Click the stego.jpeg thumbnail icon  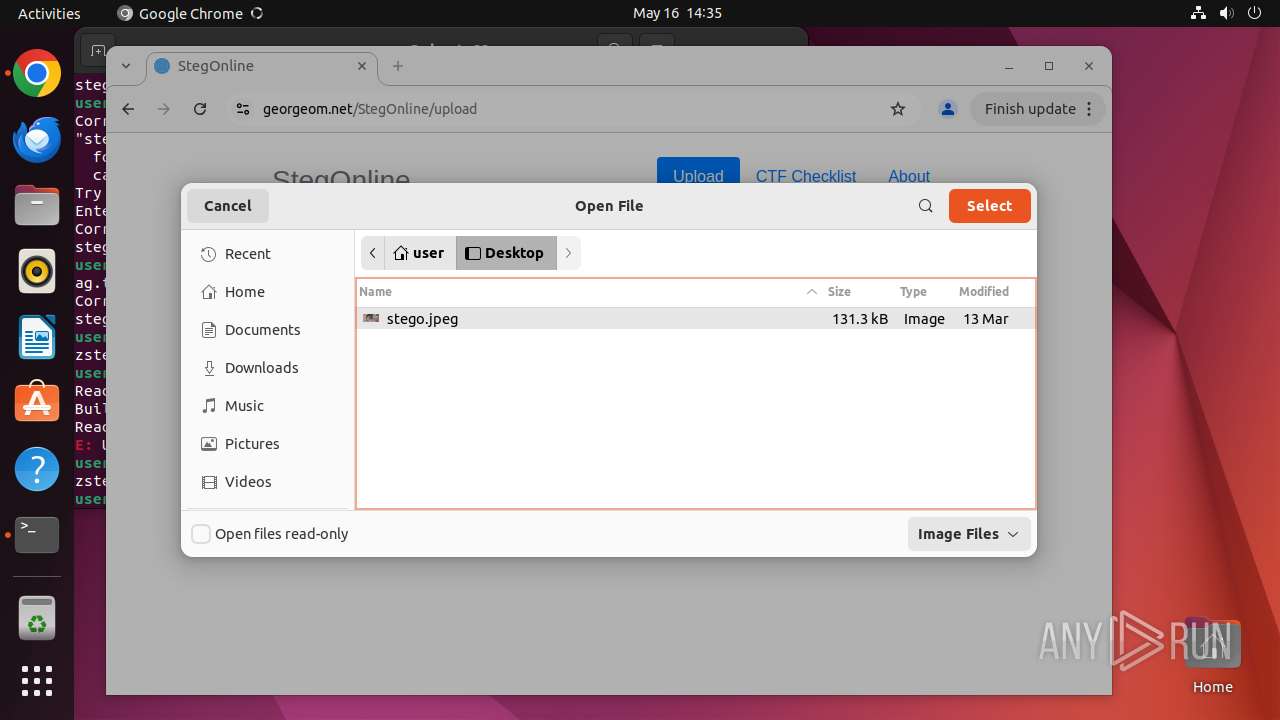point(371,318)
